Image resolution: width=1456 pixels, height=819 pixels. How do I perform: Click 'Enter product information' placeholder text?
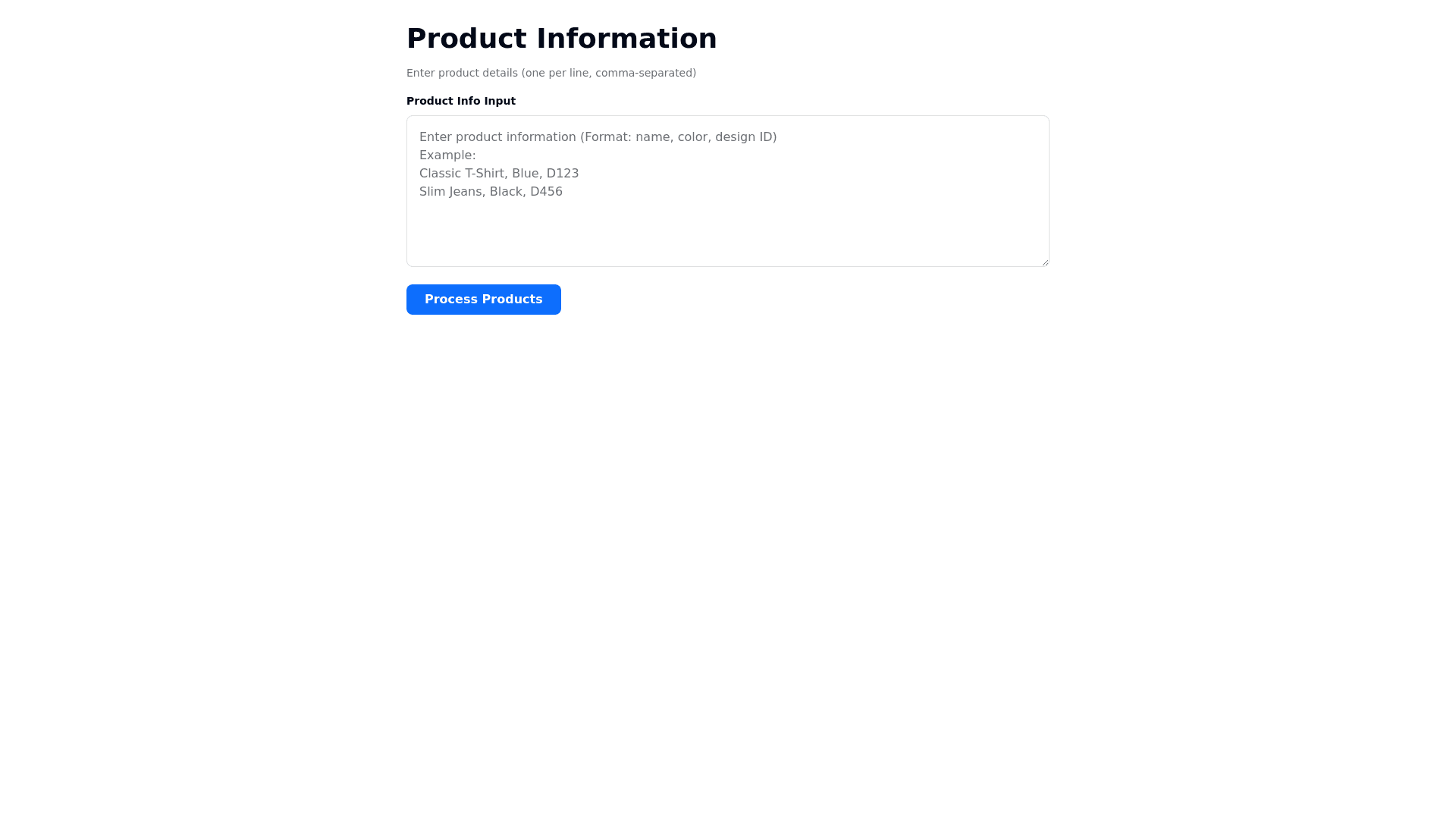pyautogui.click(x=497, y=137)
